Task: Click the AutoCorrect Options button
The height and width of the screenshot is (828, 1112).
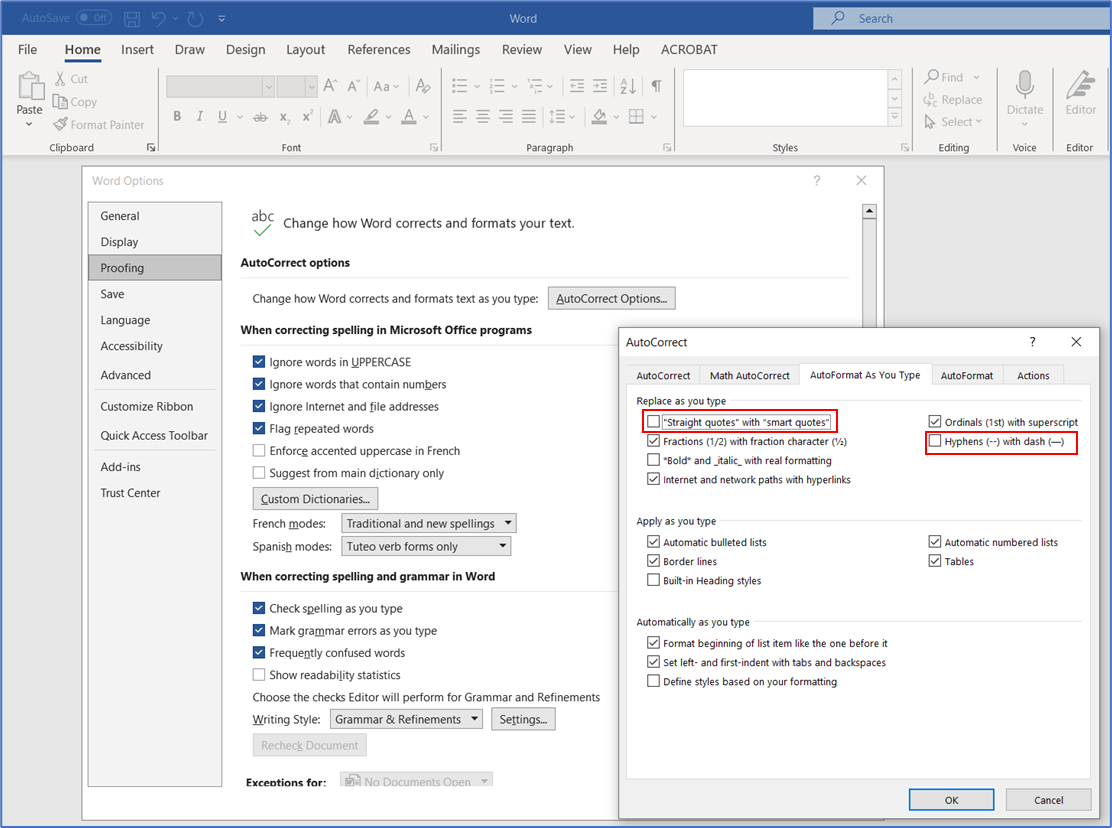Action: click(x=611, y=298)
